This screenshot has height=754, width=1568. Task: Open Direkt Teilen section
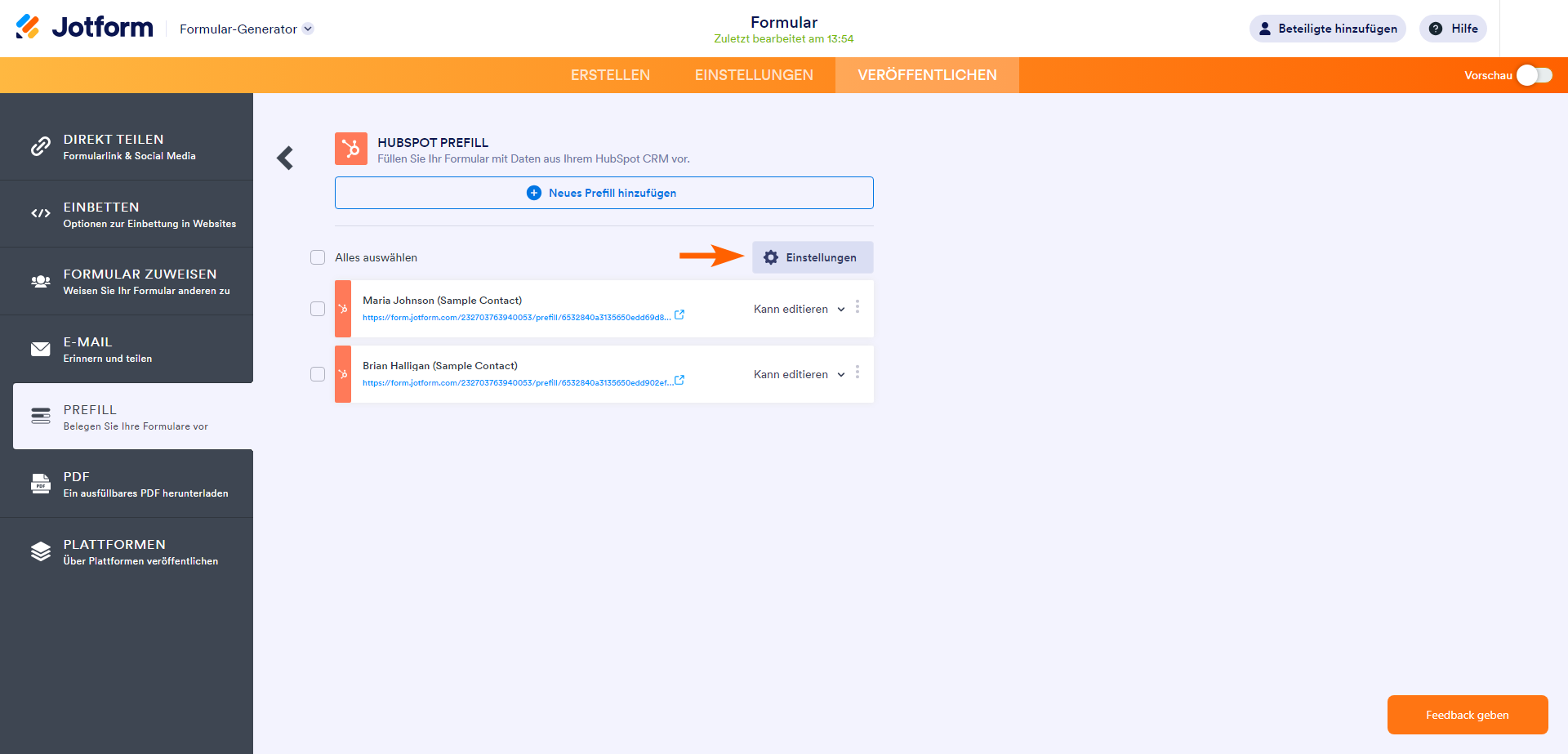tap(127, 146)
